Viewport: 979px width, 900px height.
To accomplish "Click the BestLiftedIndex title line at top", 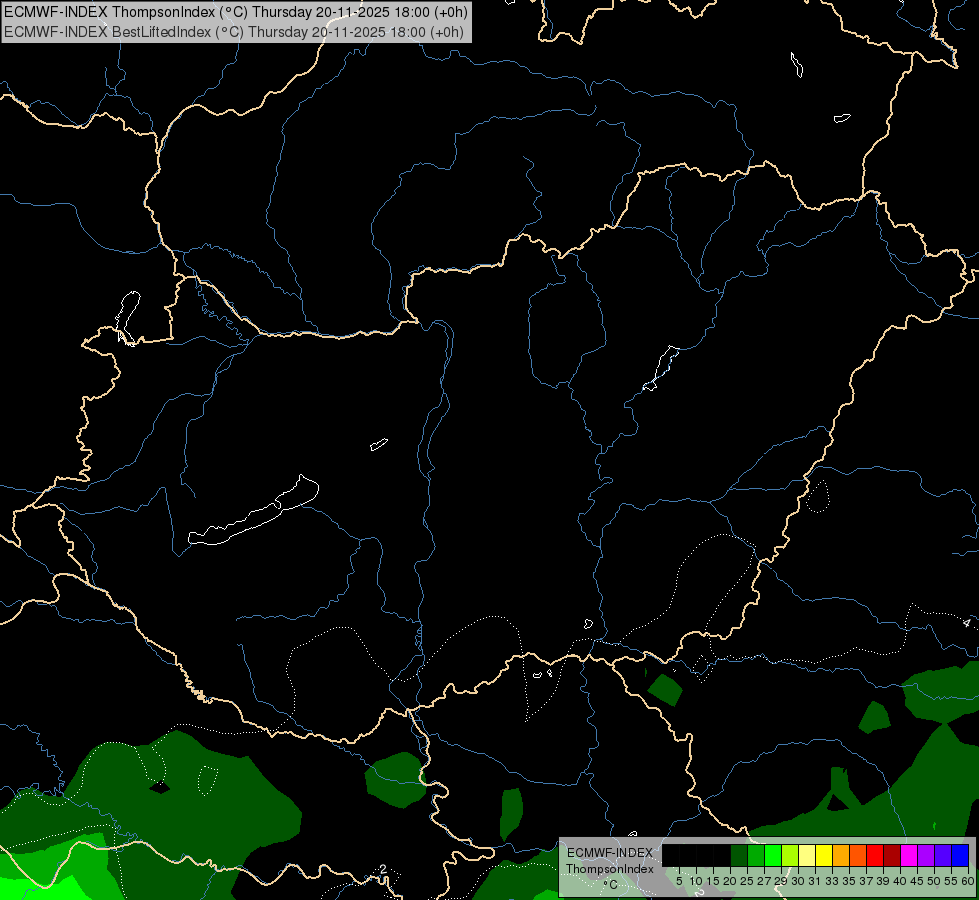I will click(234, 32).
